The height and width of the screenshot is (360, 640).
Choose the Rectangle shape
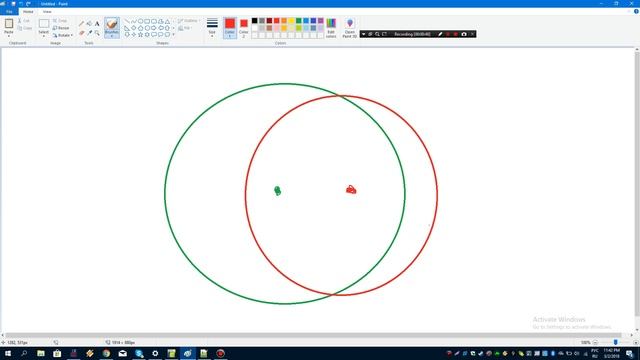(x=147, y=21)
